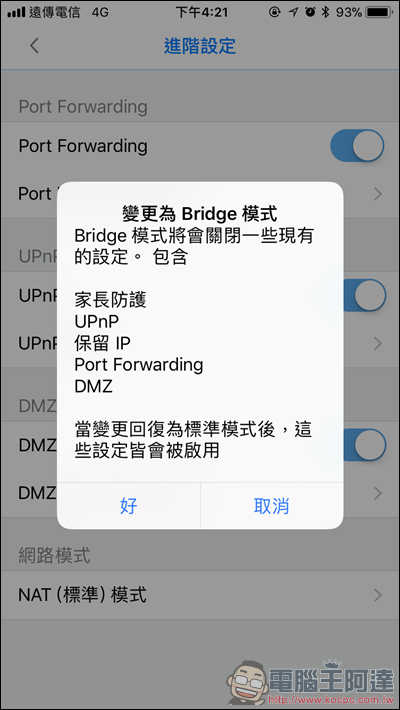Select the NAT (標準) 模式 row
Viewport: 400px width, 710px height.
tap(200, 595)
